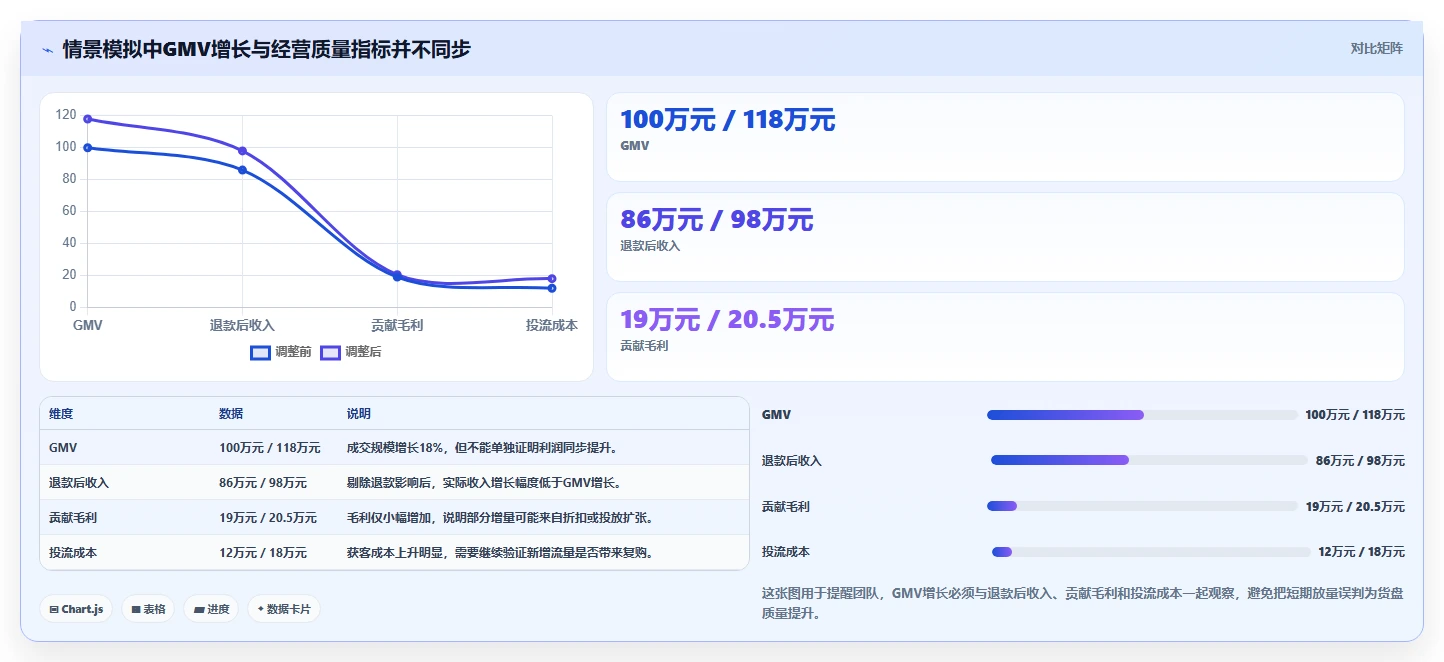
Task: Click the 投流成本 table row label
Action: (x=73, y=552)
